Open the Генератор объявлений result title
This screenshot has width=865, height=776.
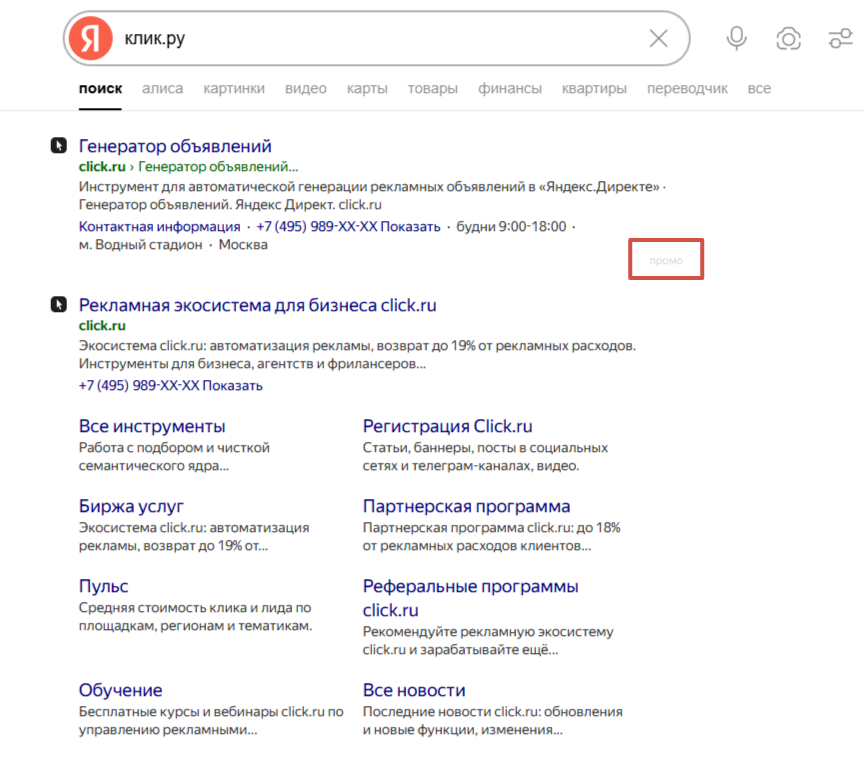click(x=175, y=146)
